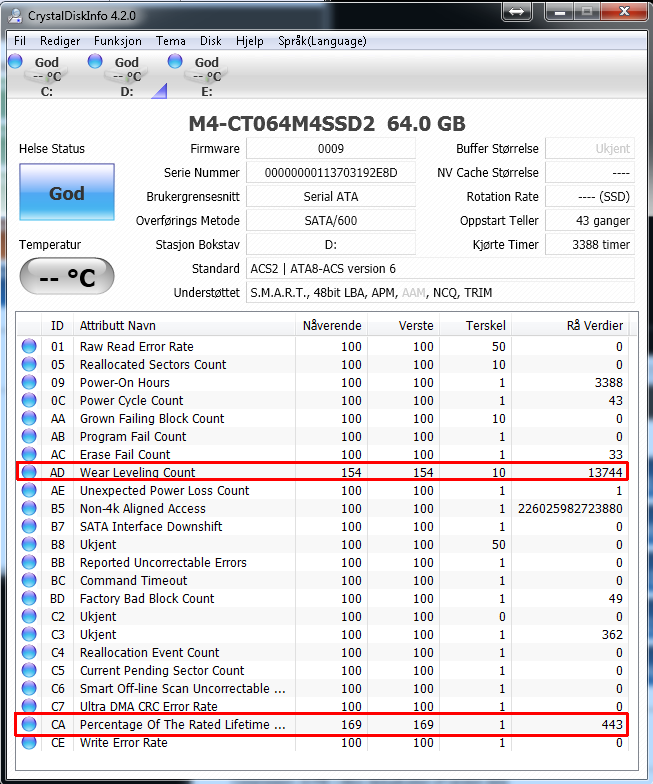The width and height of the screenshot is (653, 784).
Task: Click status orb for Unexpected Power Loss Count
Action: [29, 490]
